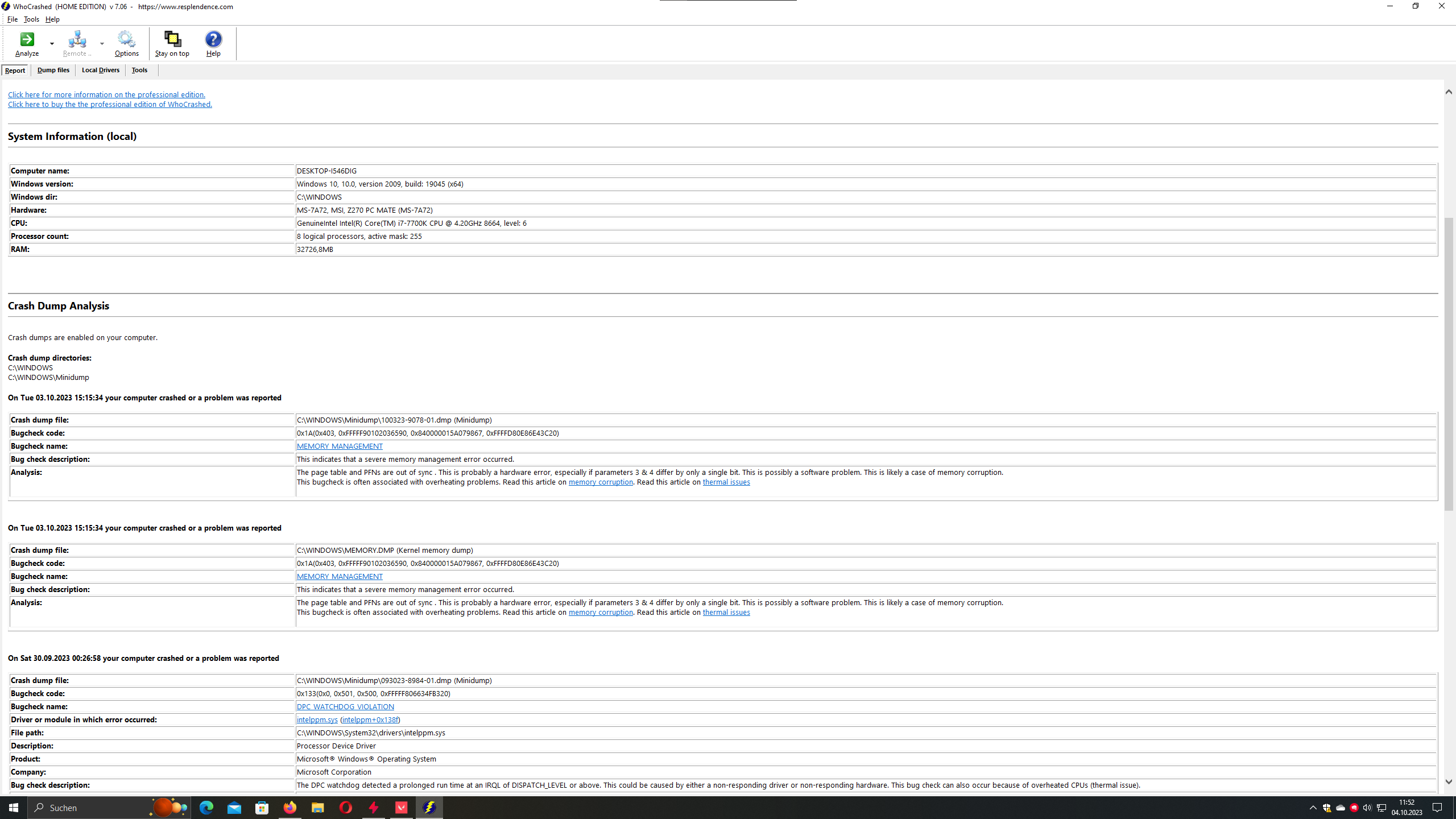Click the intelppm.sys driver link

click(317, 719)
